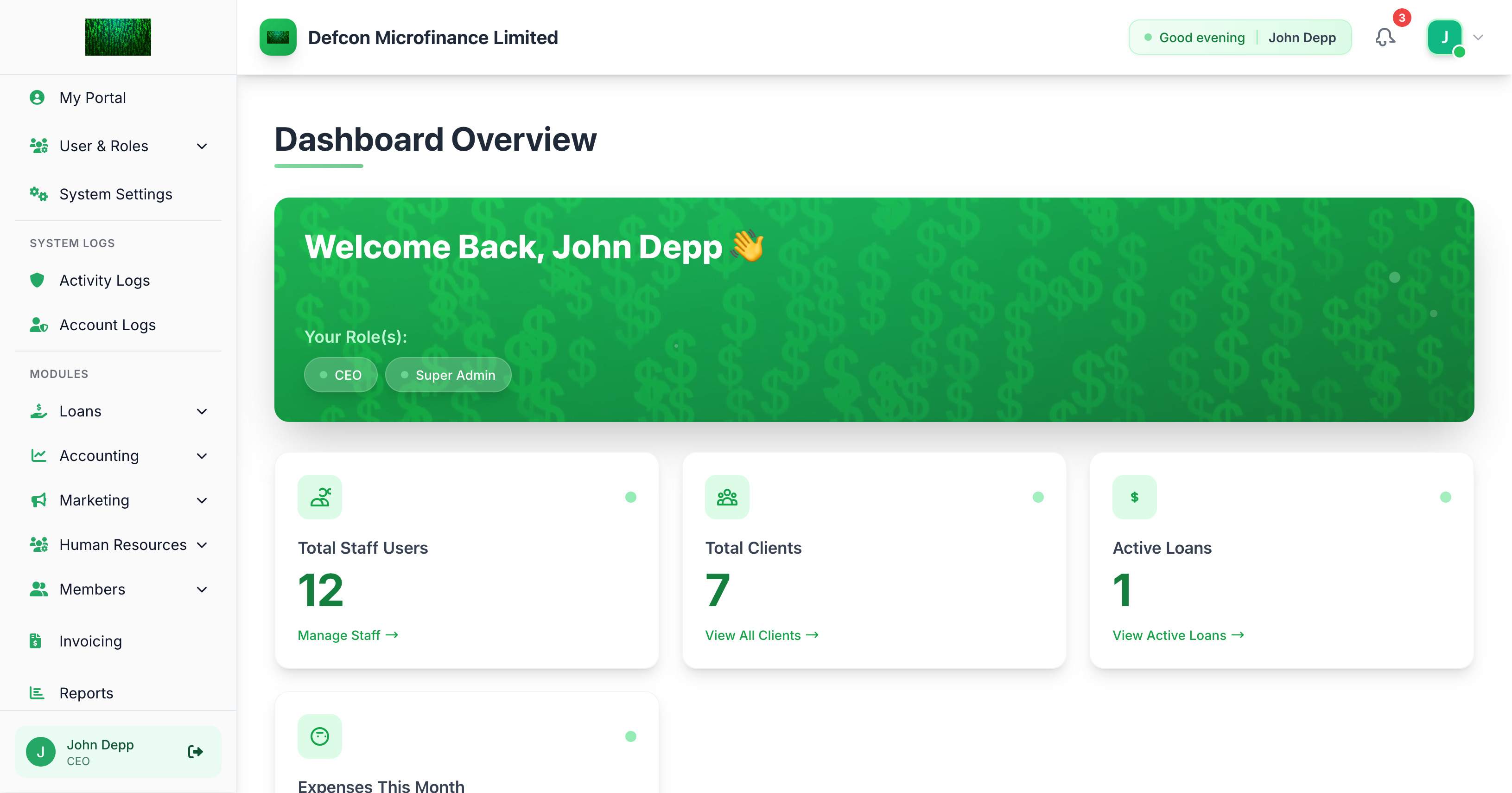Click the notification bell icon
1512x793 pixels.
(1385, 38)
